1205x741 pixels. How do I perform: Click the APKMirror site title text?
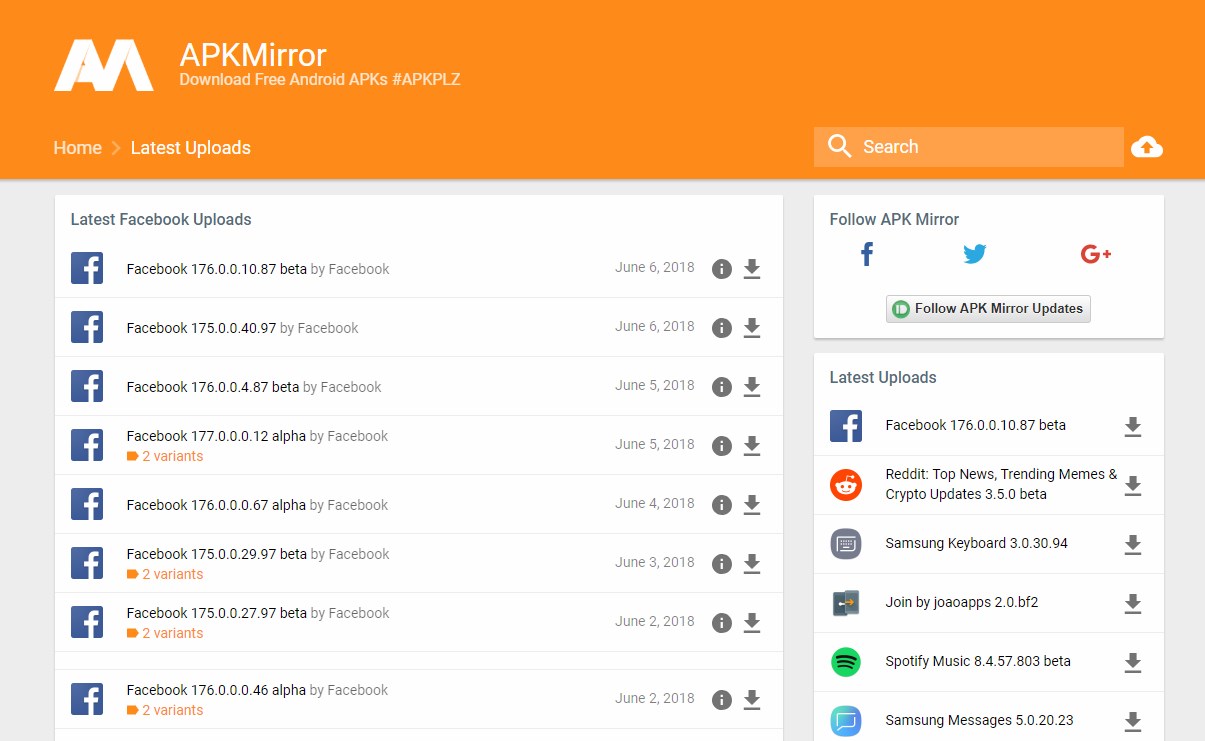(x=253, y=54)
